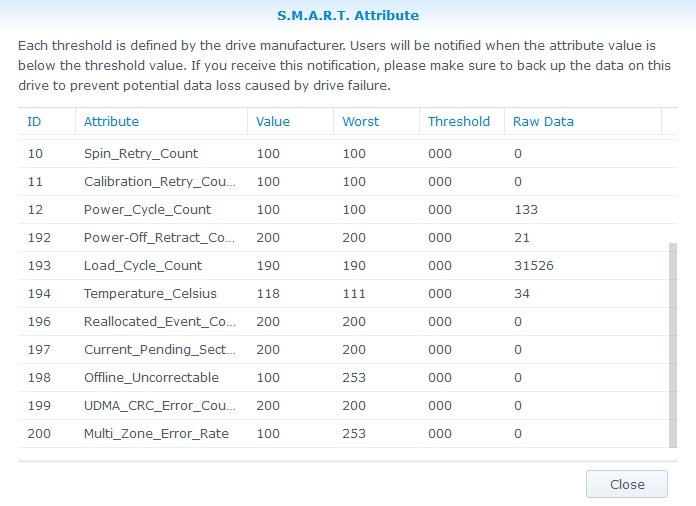The image size is (696, 506).
Task: Click the Value column header
Action: 273,121
